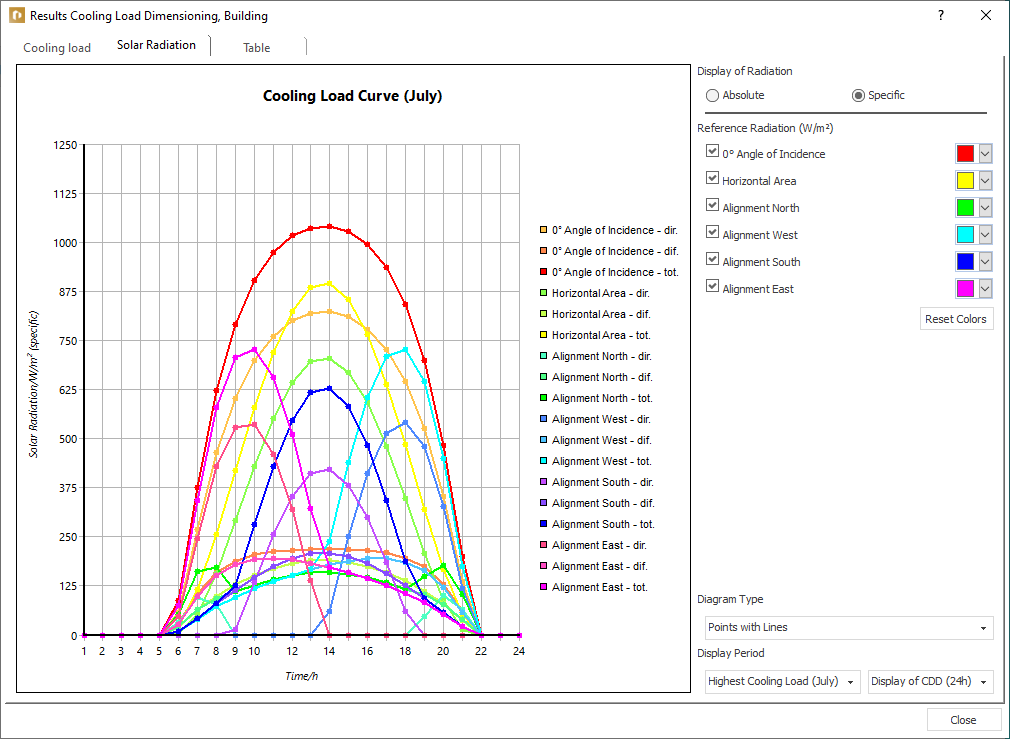
Task: Expand color dropdown arrow for Alignment North
Action: [x=985, y=207]
